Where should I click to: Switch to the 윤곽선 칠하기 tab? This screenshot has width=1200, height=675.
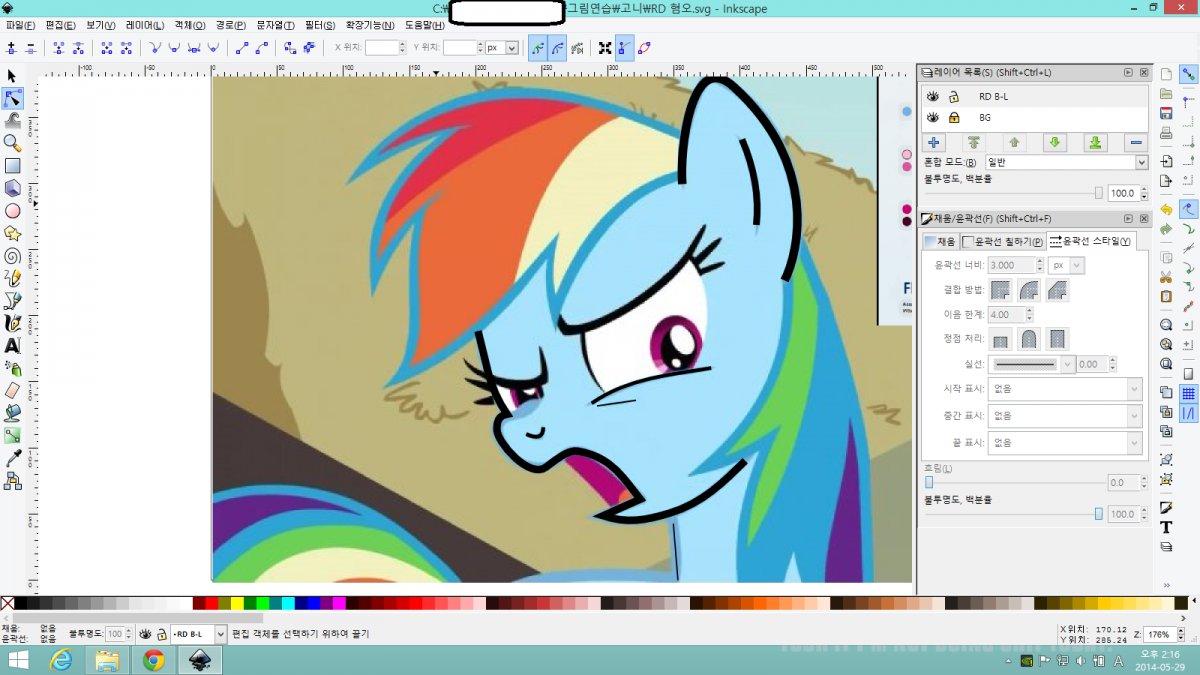pyautogui.click(x=1002, y=241)
